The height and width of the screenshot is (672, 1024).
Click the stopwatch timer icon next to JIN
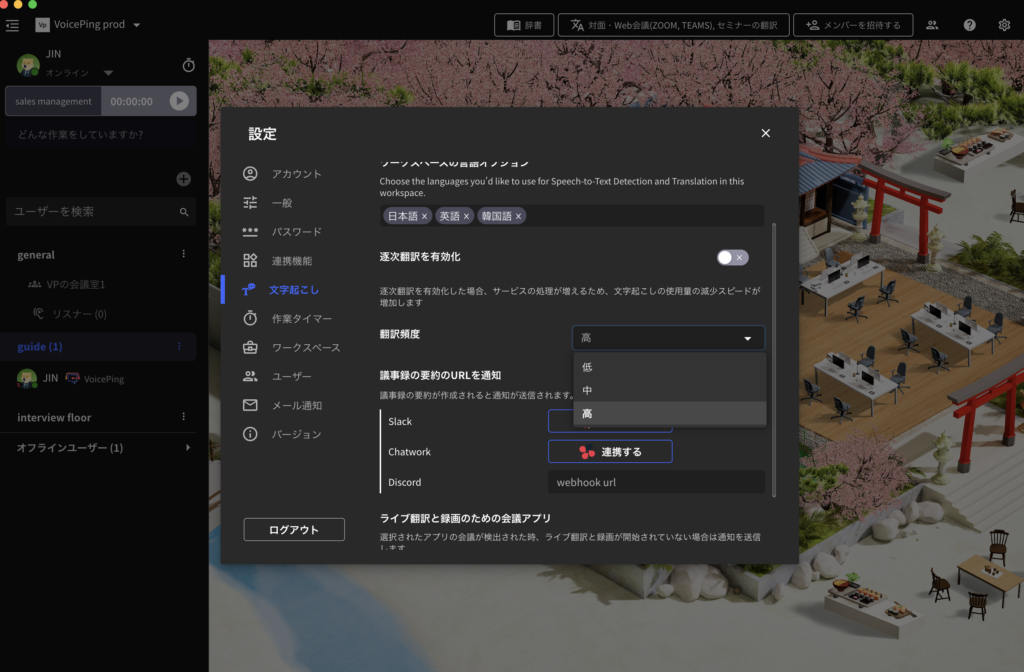188,64
